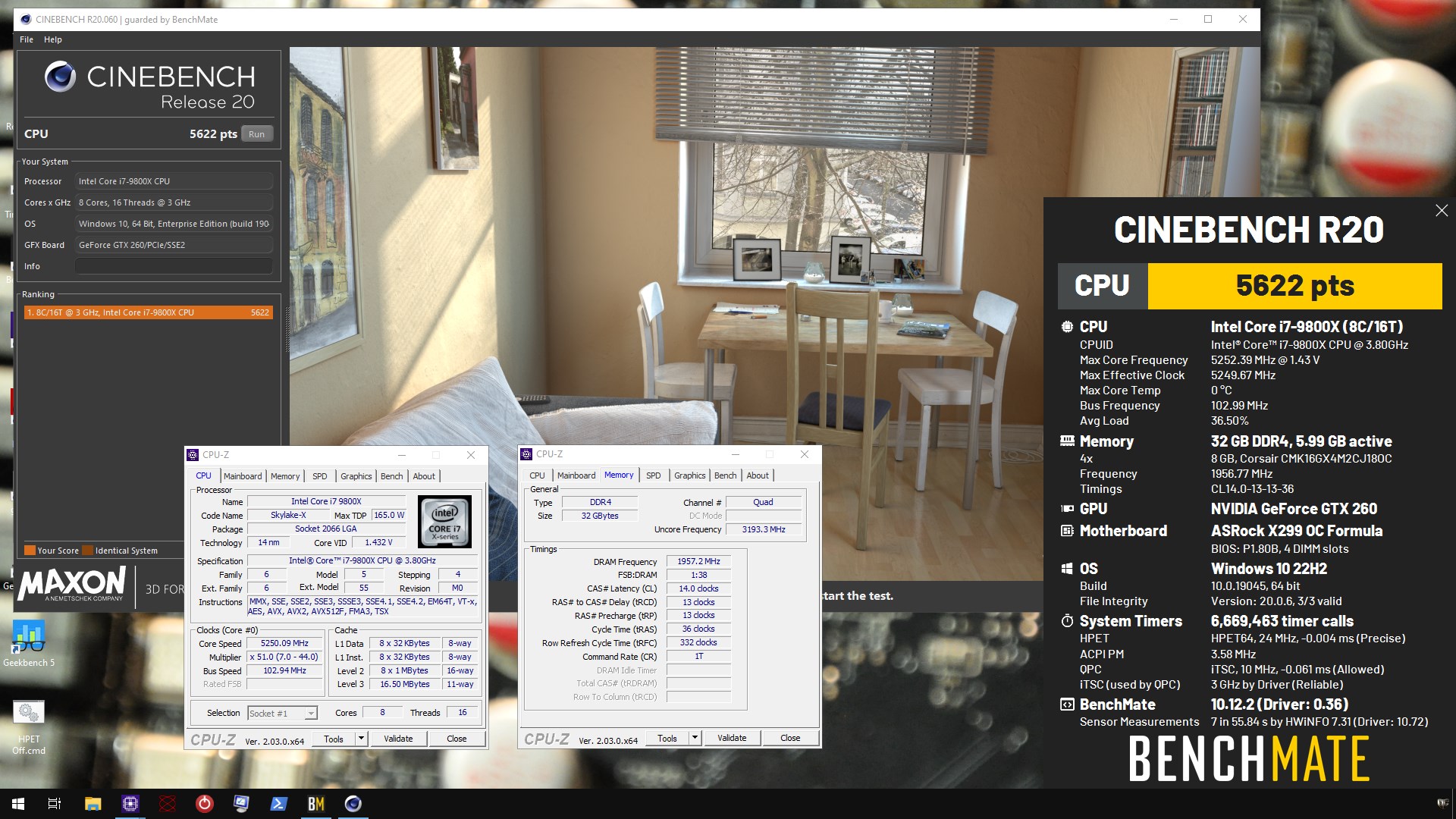Open Windows Start menu
The image size is (1456, 819).
tap(18, 804)
